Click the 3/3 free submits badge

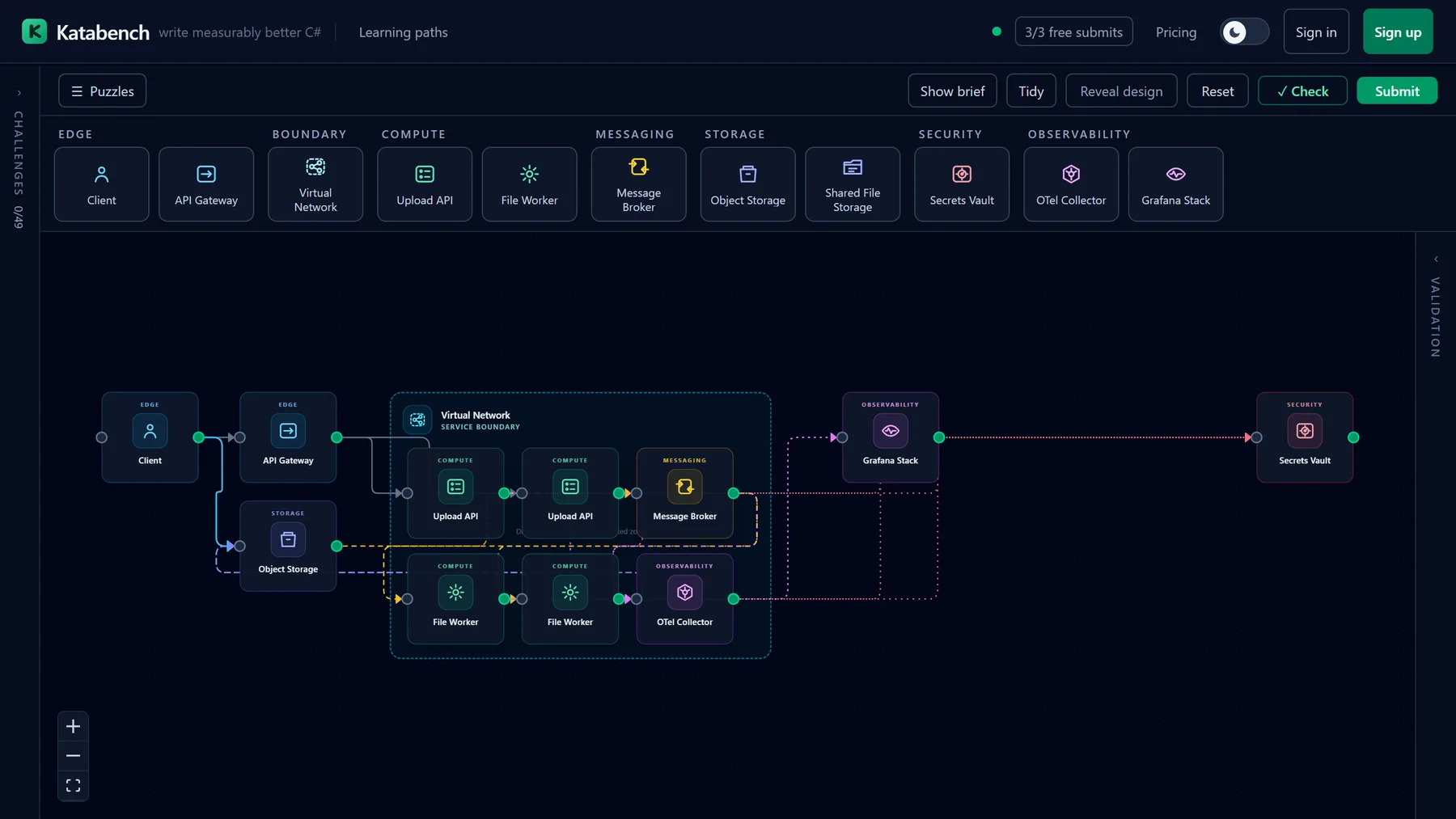[x=1073, y=32]
